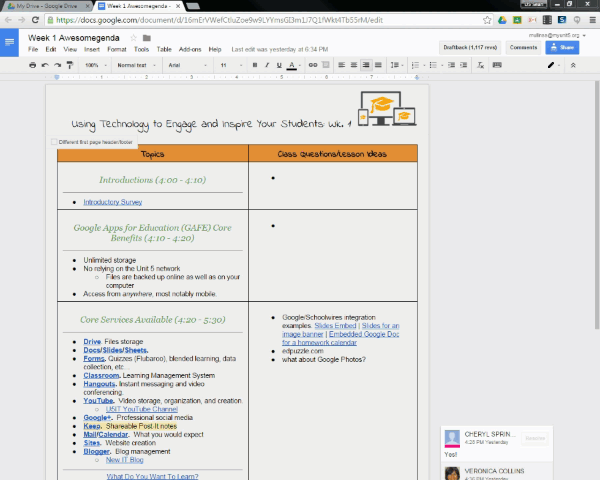Screen dimensions: 600x480
Task: Justify the text
Action: tap(378, 65)
